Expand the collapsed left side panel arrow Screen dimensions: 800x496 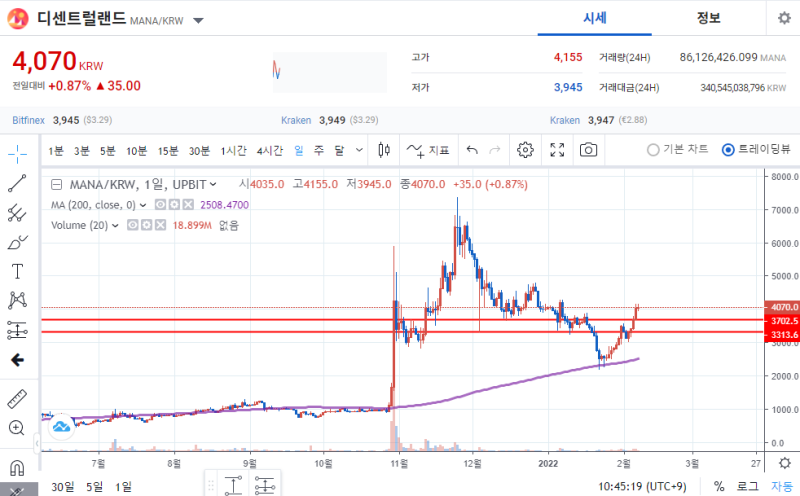37,443
